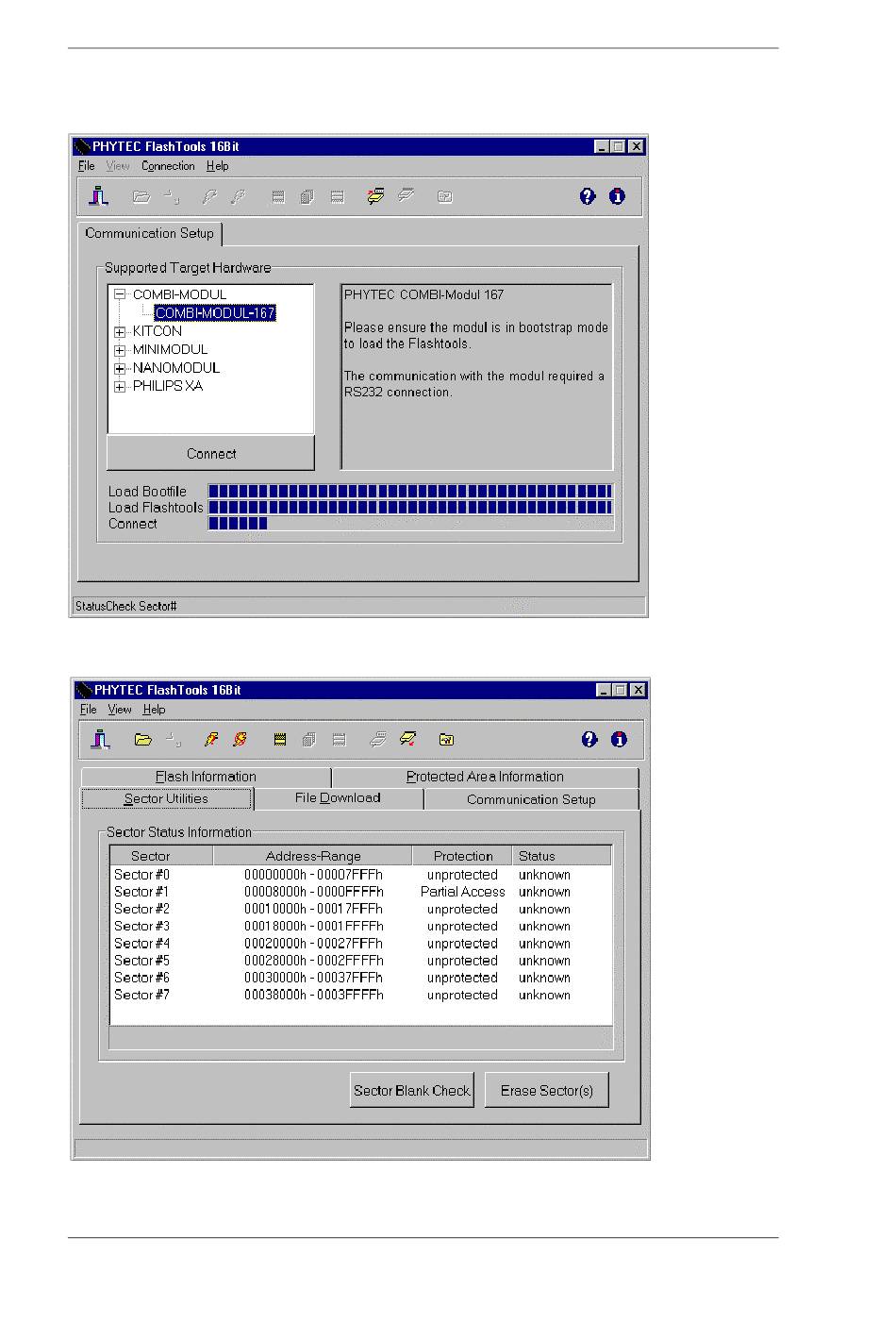Click Protection column header
The width and height of the screenshot is (896, 1340).
463,856
